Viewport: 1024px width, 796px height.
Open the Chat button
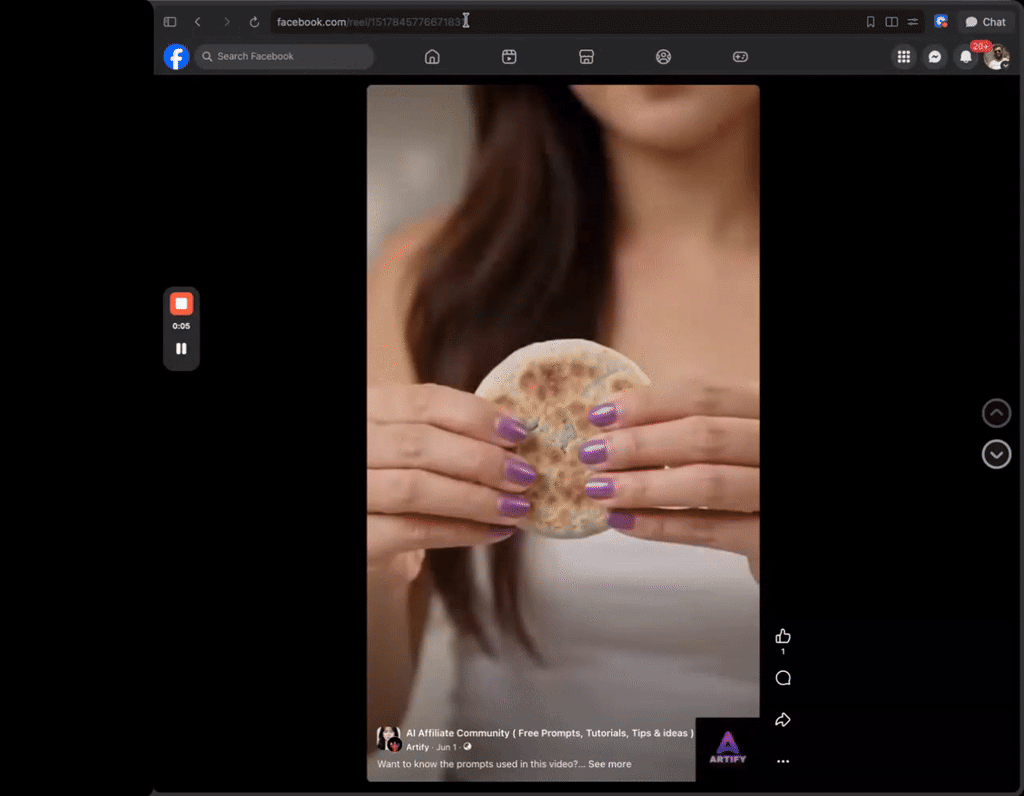coord(986,22)
